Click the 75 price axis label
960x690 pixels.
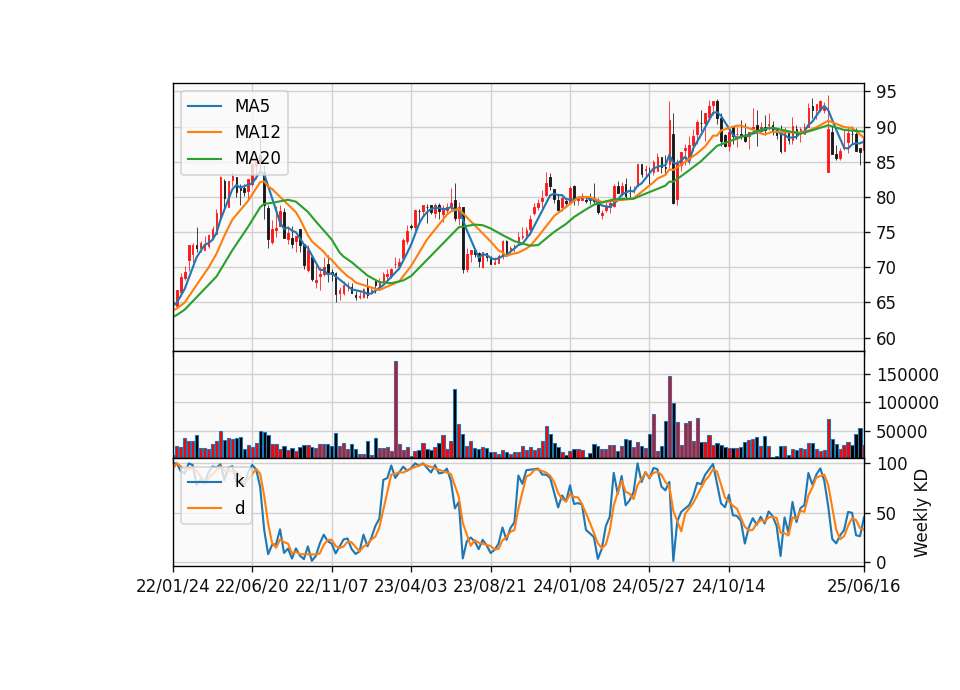point(886,233)
